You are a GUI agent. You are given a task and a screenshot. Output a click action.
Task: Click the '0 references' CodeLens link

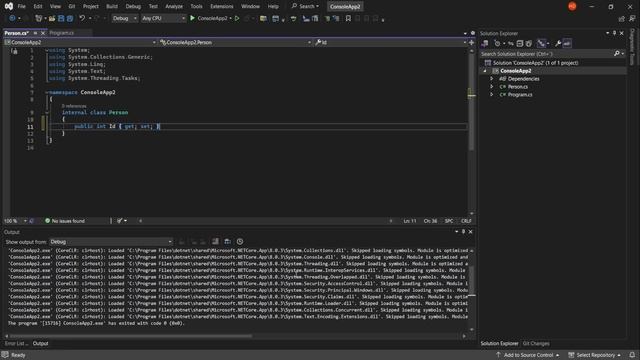pyautogui.click(x=74, y=106)
